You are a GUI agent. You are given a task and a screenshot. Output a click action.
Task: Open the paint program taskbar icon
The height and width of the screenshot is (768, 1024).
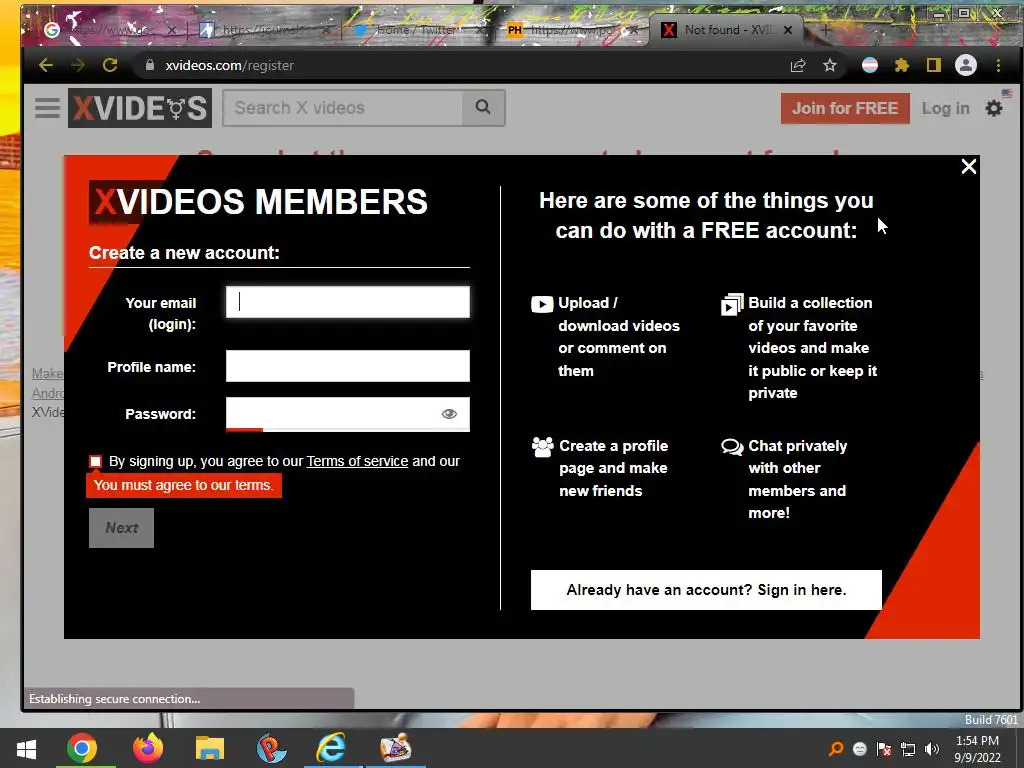(395, 748)
